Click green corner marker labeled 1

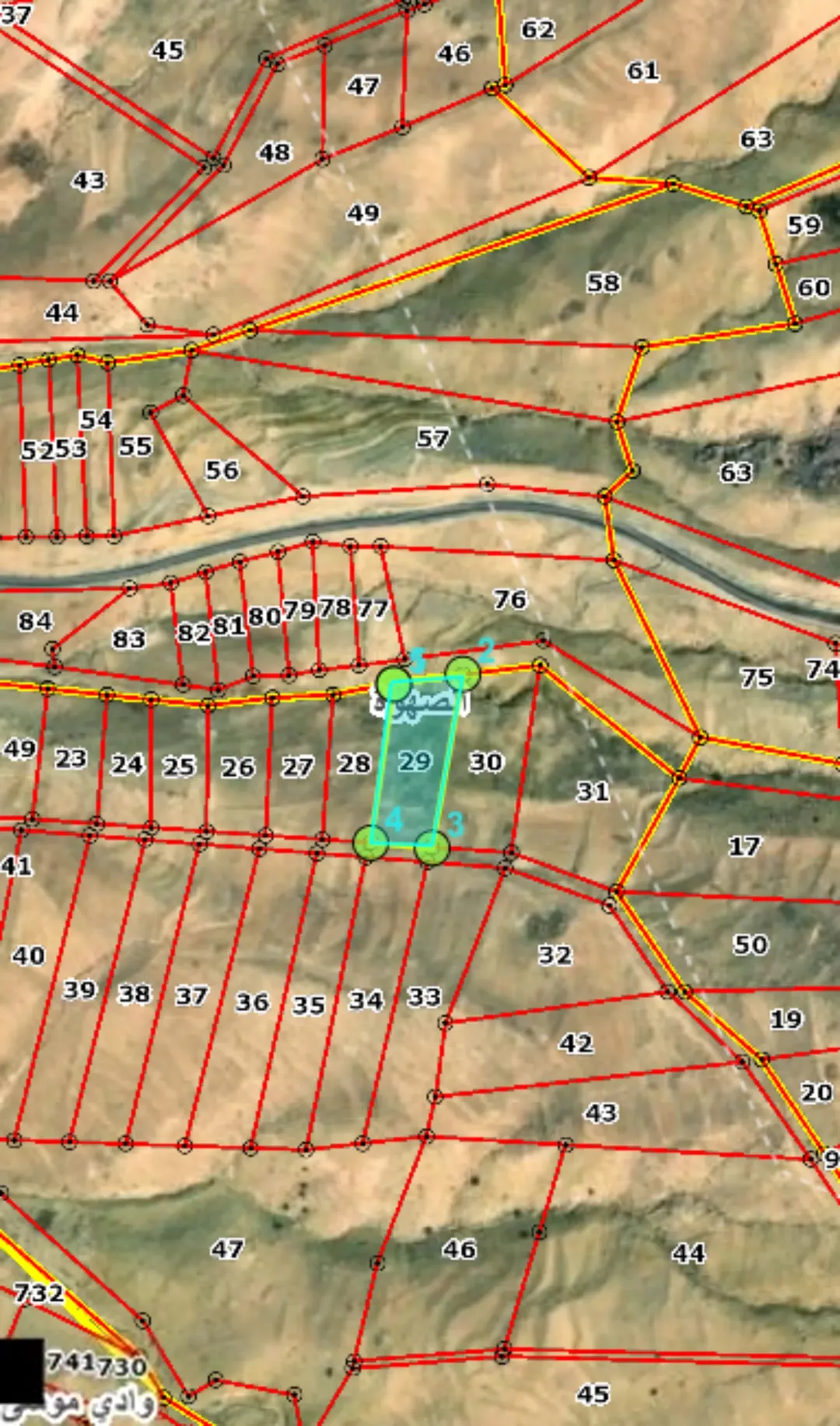[394, 684]
